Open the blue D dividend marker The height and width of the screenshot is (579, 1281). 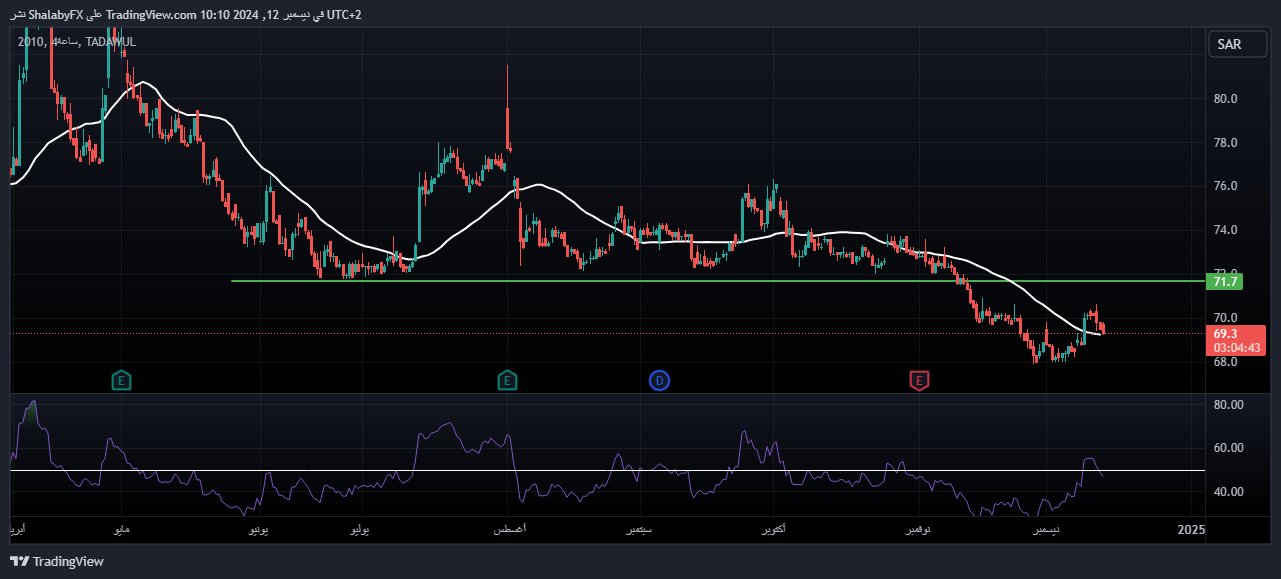tap(659, 380)
